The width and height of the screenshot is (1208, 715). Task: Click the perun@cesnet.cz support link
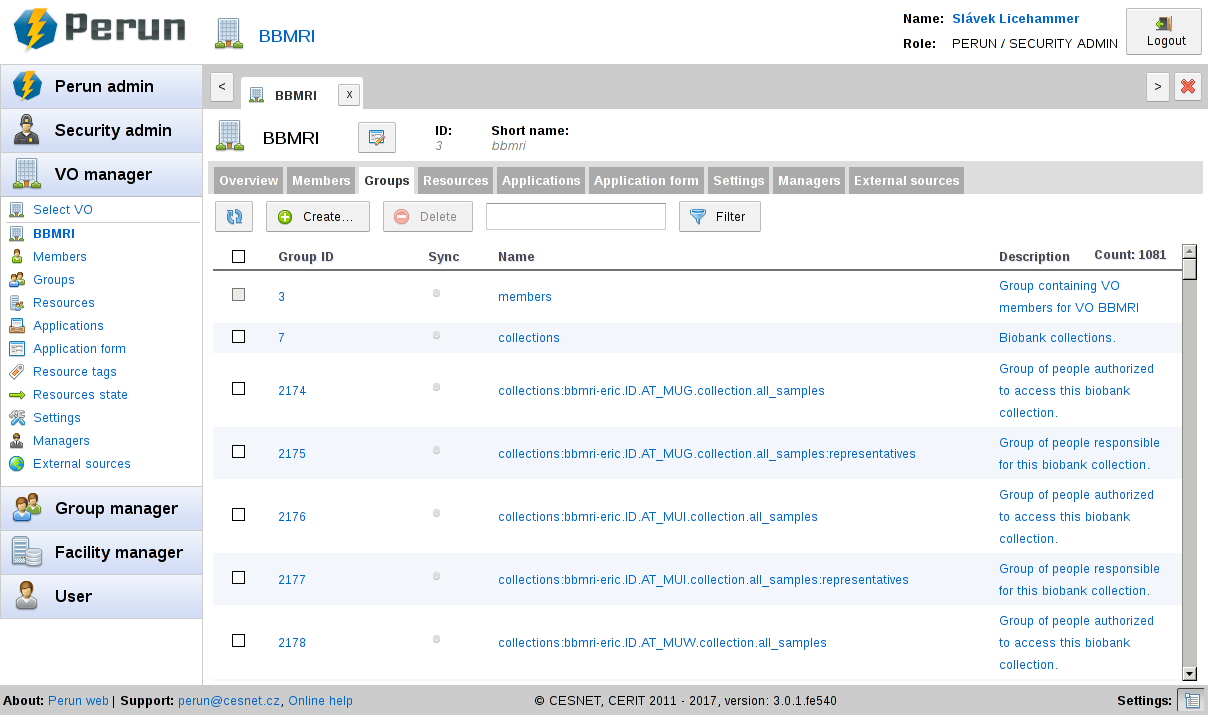(229, 701)
